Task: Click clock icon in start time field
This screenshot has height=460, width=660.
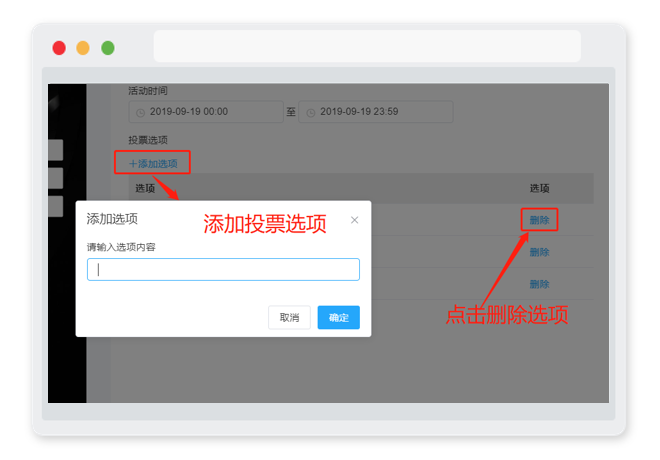Action: [x=141, y=112]
